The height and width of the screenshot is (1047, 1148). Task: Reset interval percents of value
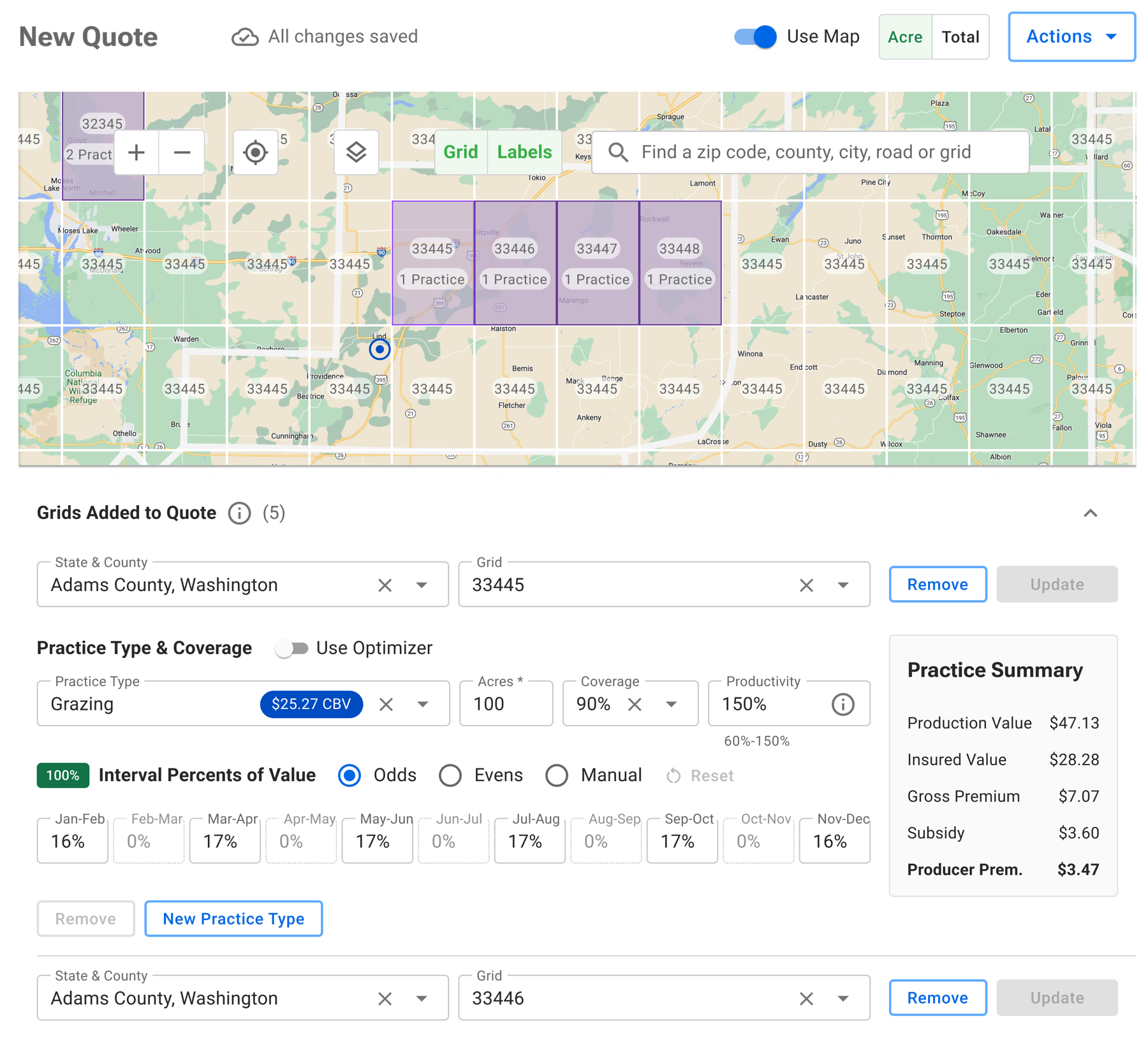700,776
